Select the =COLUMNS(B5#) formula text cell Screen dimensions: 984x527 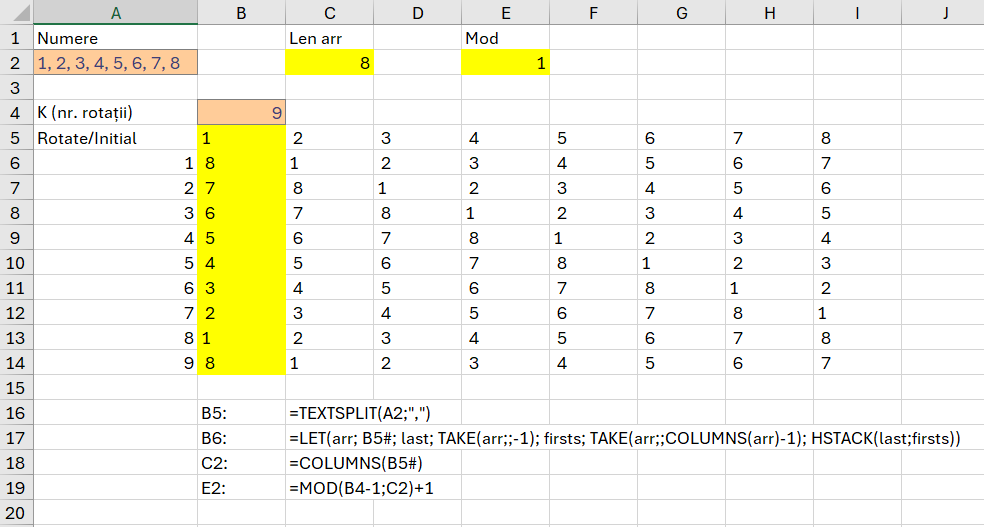[349, 463]
